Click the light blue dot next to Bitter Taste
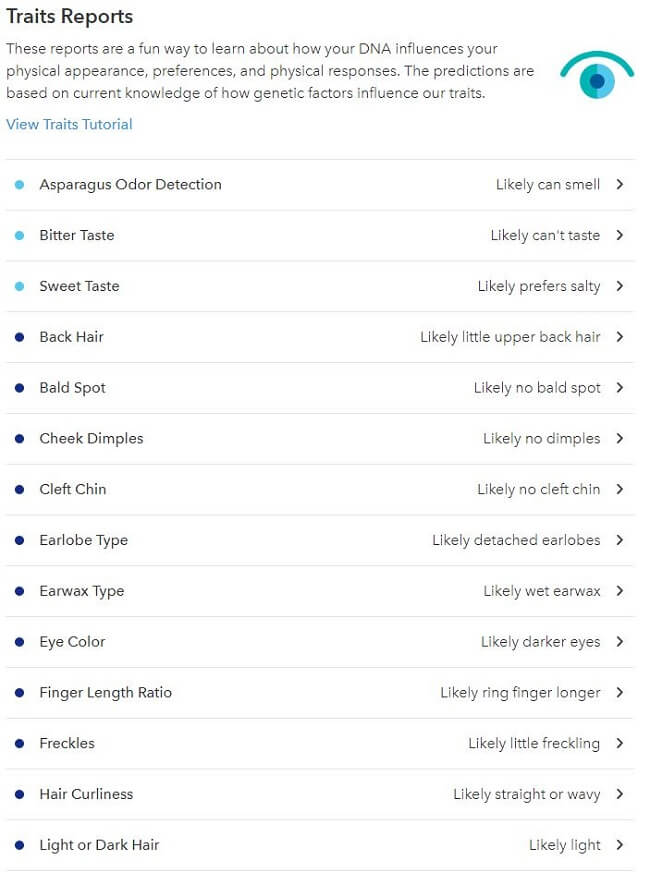Viewport: 650px width, 872px height. click(19, 235)
